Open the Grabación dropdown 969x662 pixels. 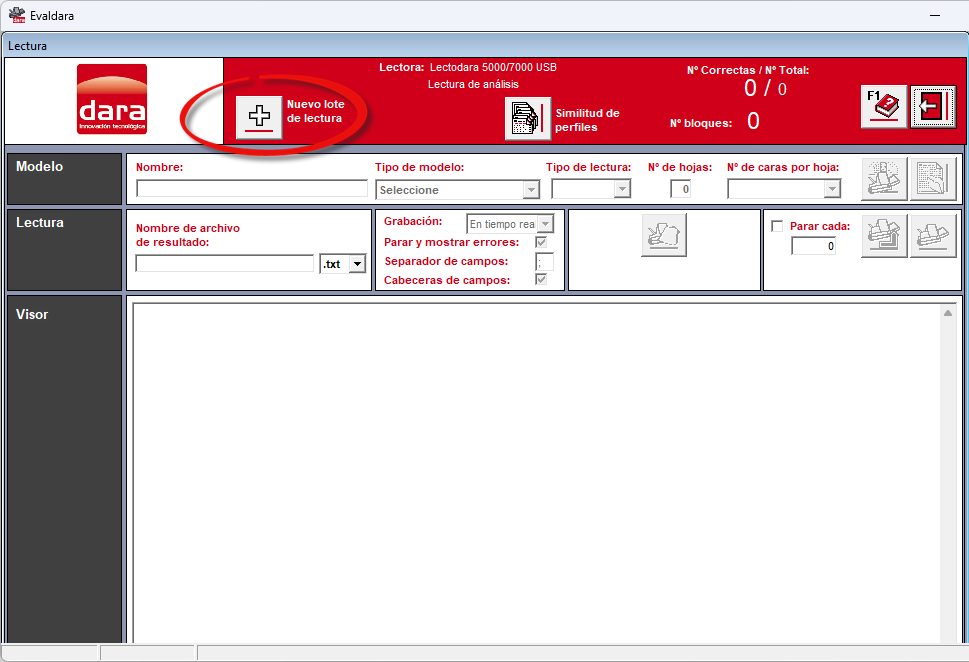[x=510, y=224]
